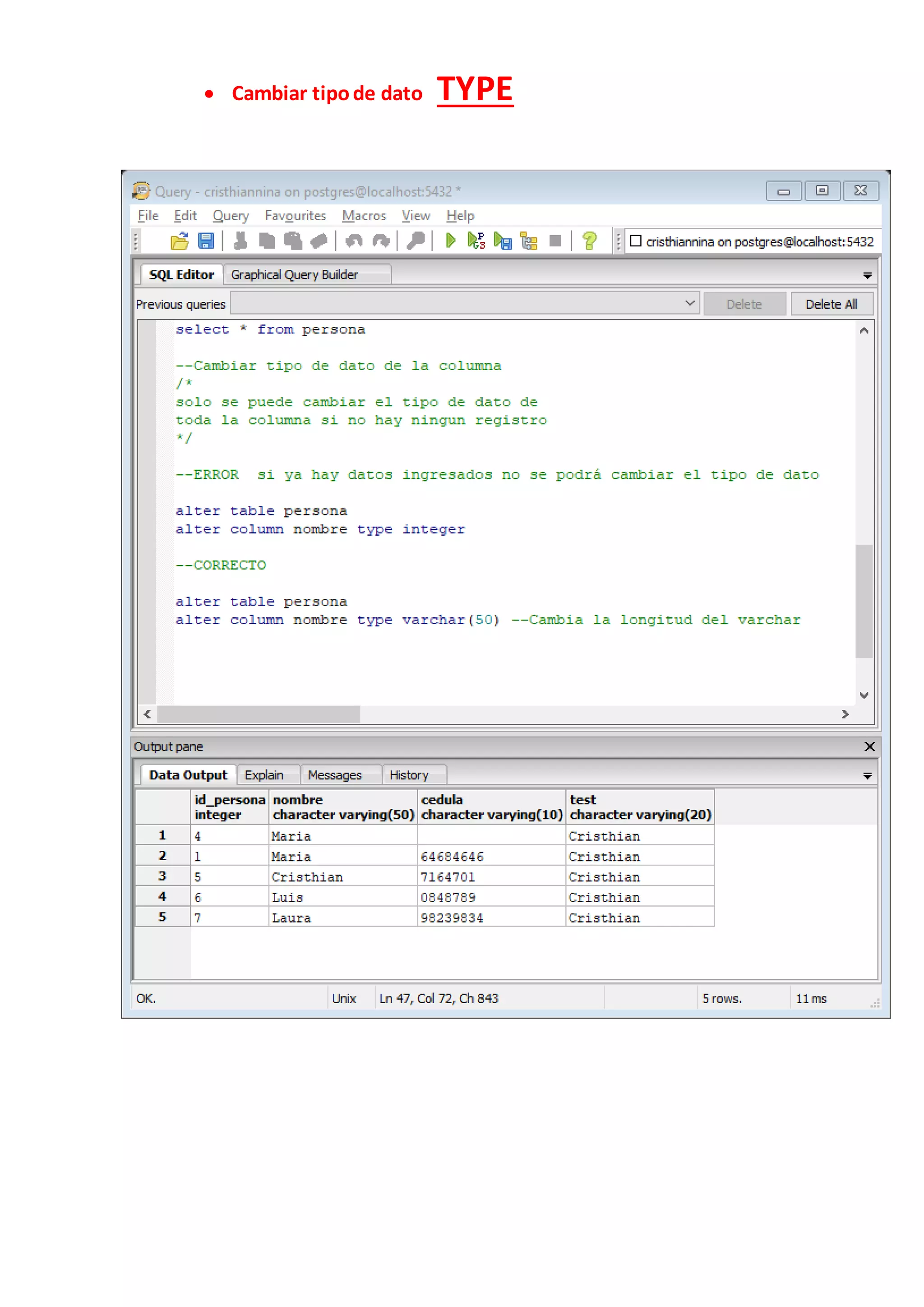Click 'alter column nombre type integer' line
The image size is (924, 1307).
320,529
